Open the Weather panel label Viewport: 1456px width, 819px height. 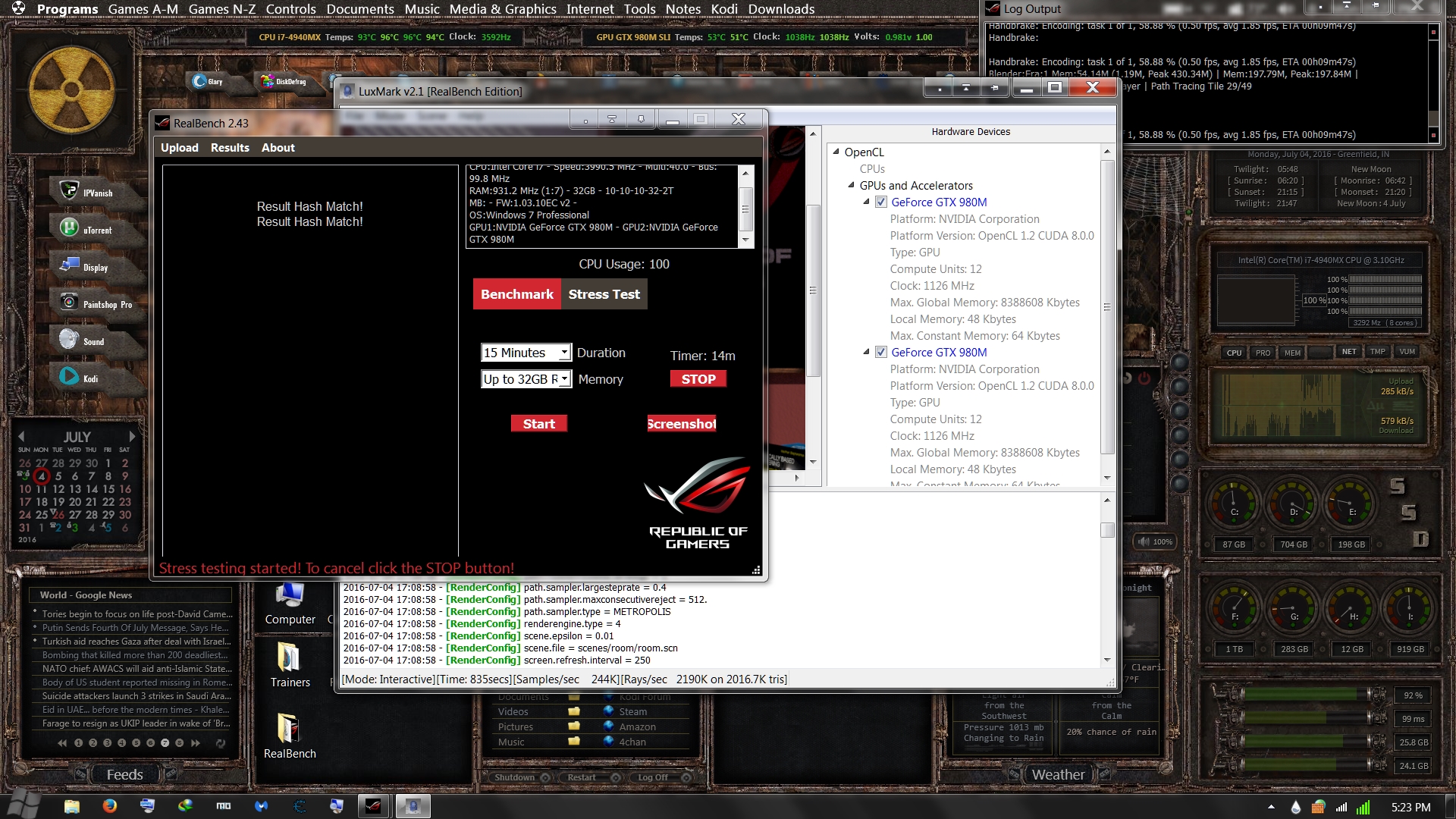(x=1058, y=774)
